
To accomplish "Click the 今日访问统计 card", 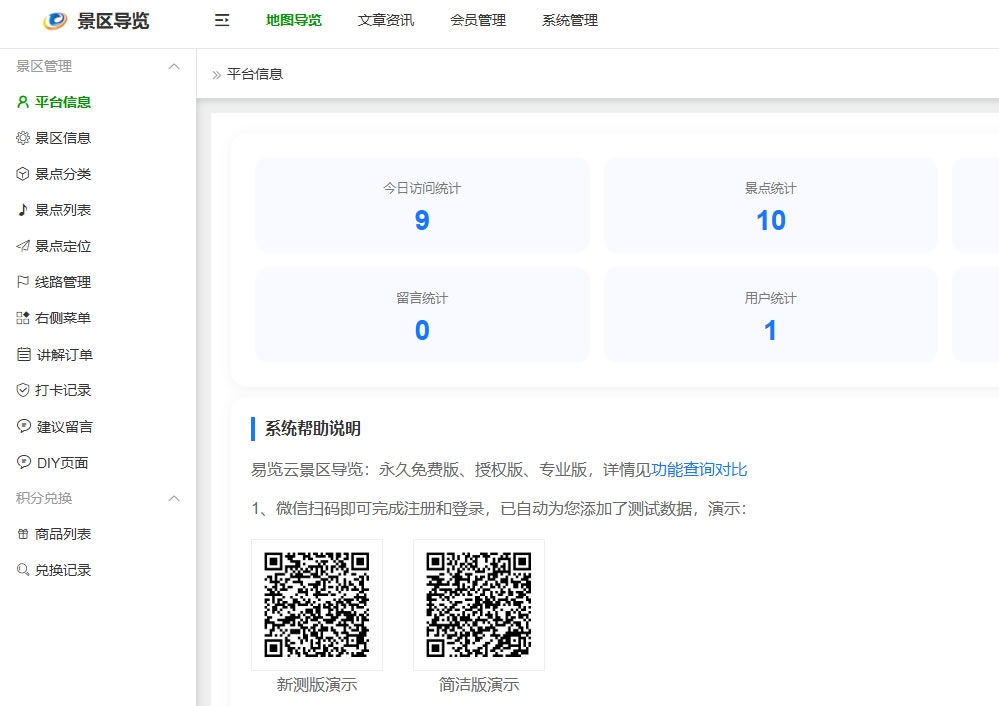I will click(x=422, y=205).
